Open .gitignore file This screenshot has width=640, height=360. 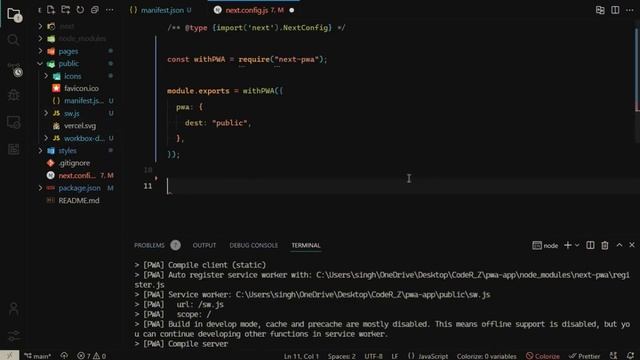tap(74, 163)
